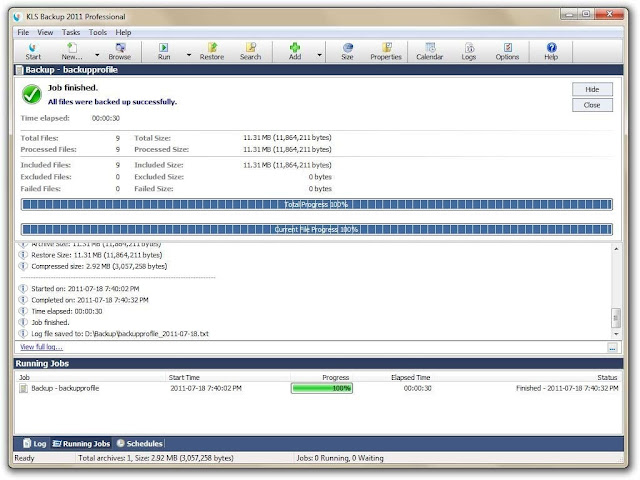
Task: Click the Hide button
Action: point(592,89)
